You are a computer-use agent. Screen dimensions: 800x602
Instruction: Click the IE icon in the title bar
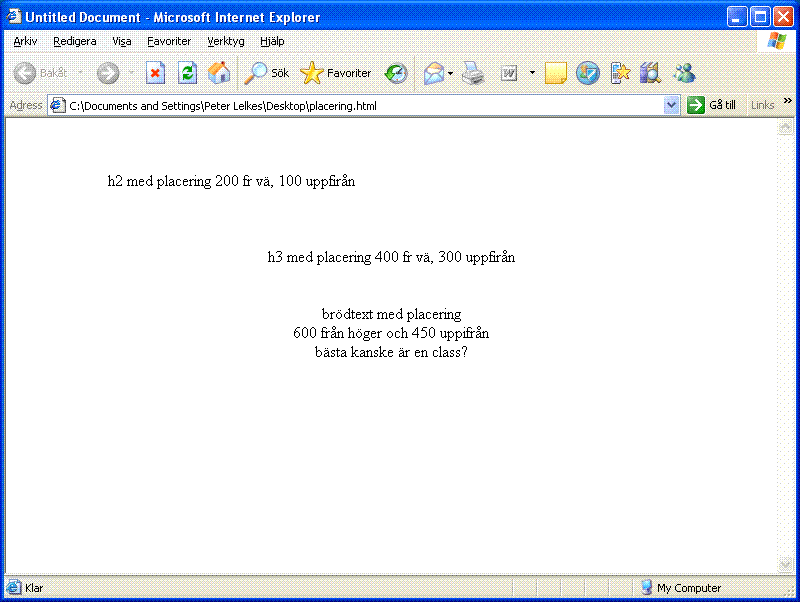[14, 16]
